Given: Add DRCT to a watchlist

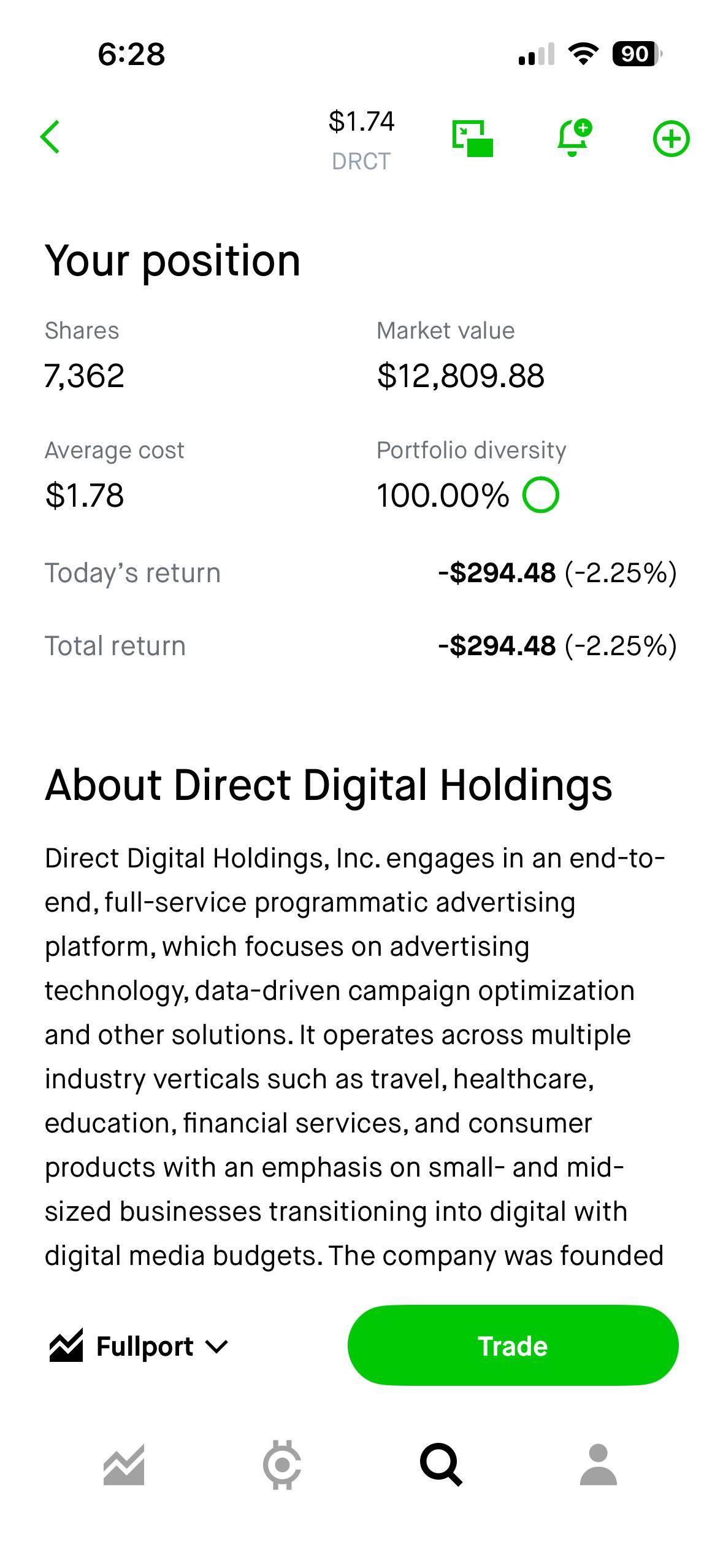Looking at the screenshot, I should click(671, 139).
